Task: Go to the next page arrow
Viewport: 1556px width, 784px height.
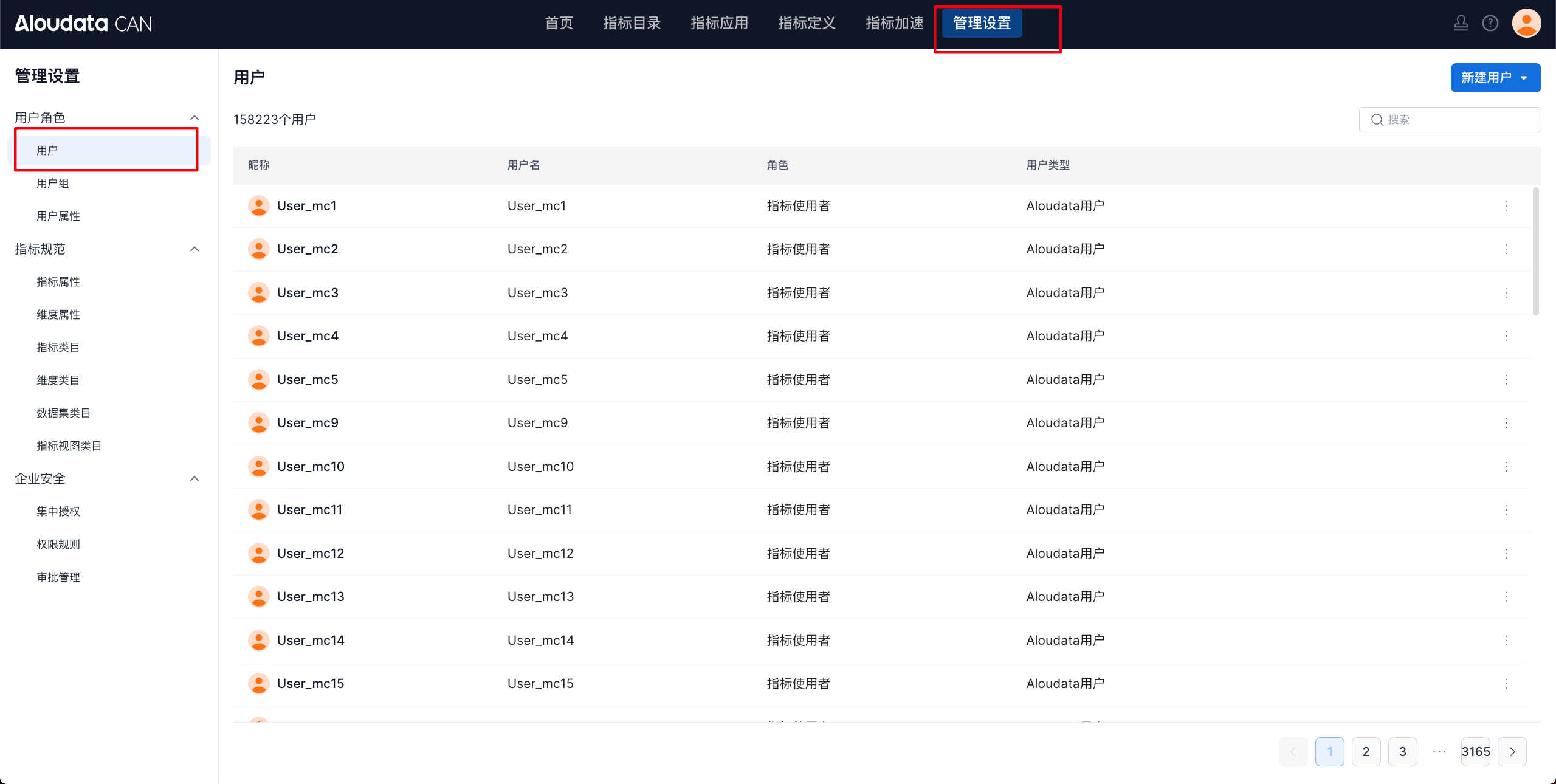Action: click(x=1512, y=752)
